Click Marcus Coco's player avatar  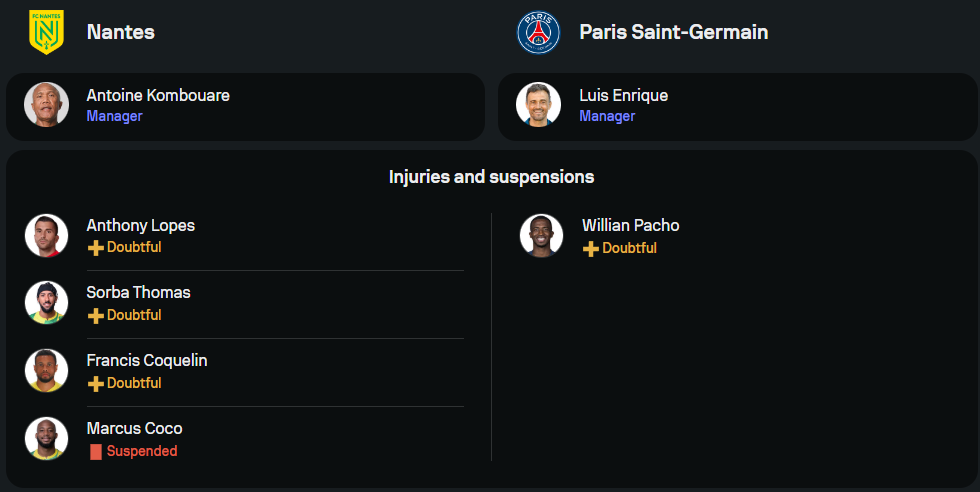(46, 439)
